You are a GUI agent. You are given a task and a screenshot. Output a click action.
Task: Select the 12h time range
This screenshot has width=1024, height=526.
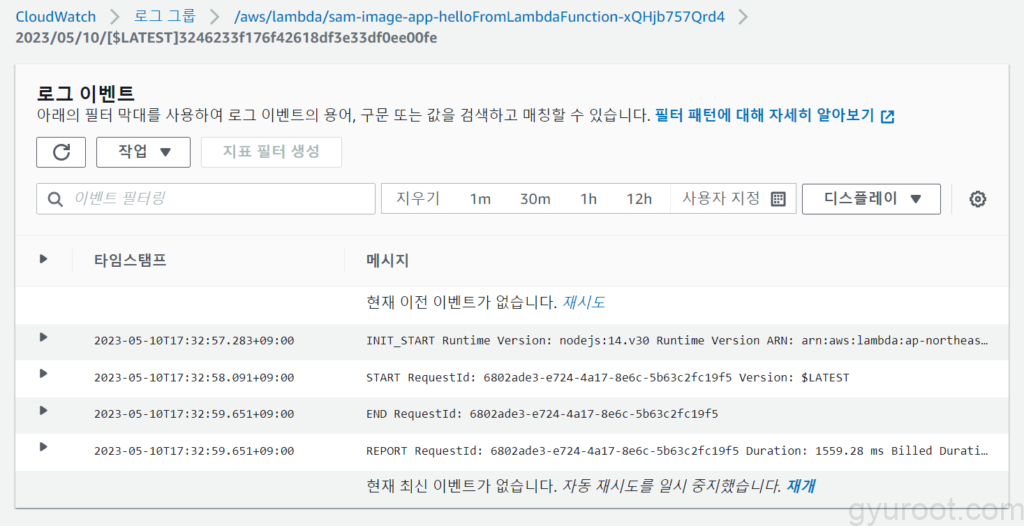[x=639, y=199]
